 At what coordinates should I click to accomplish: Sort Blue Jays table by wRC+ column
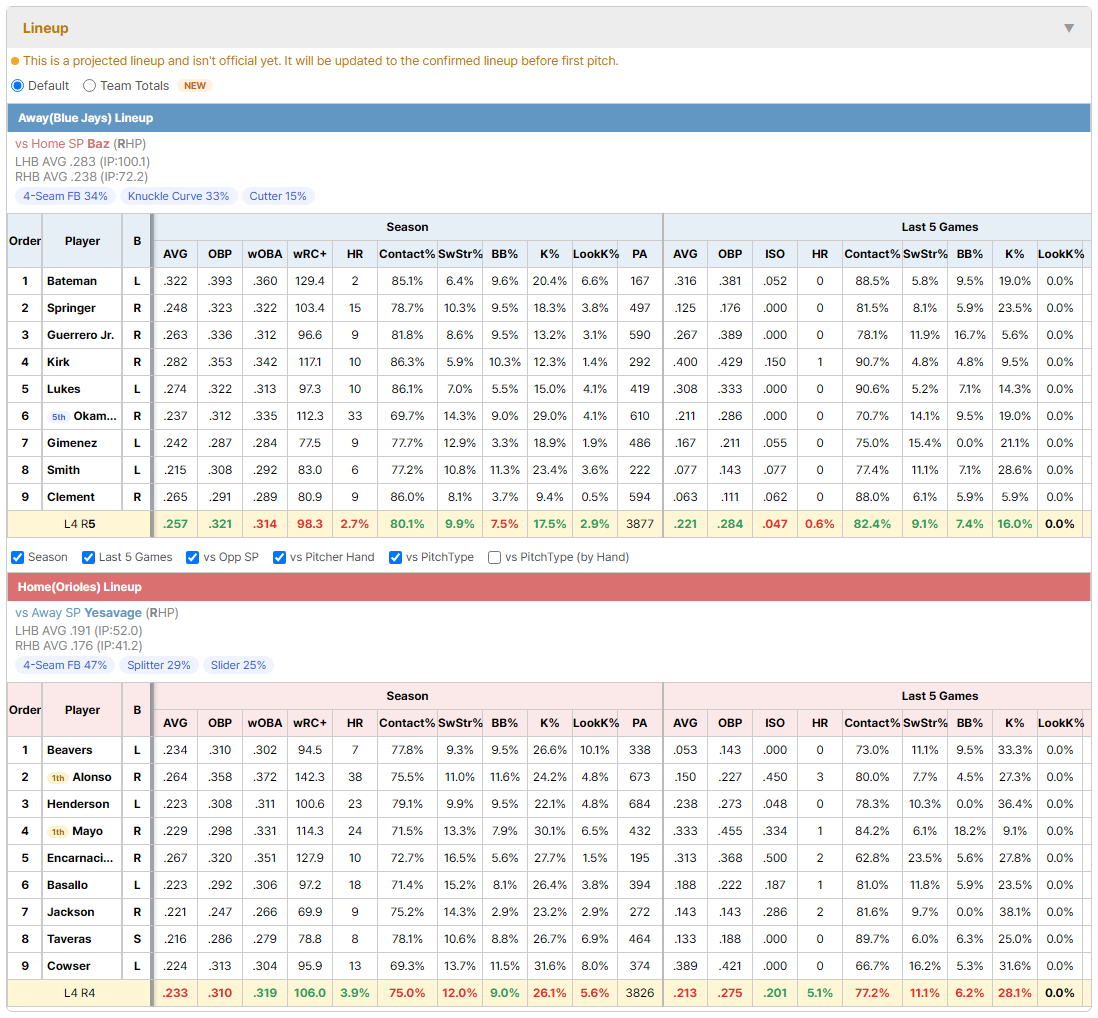click(x=310, y=254)
